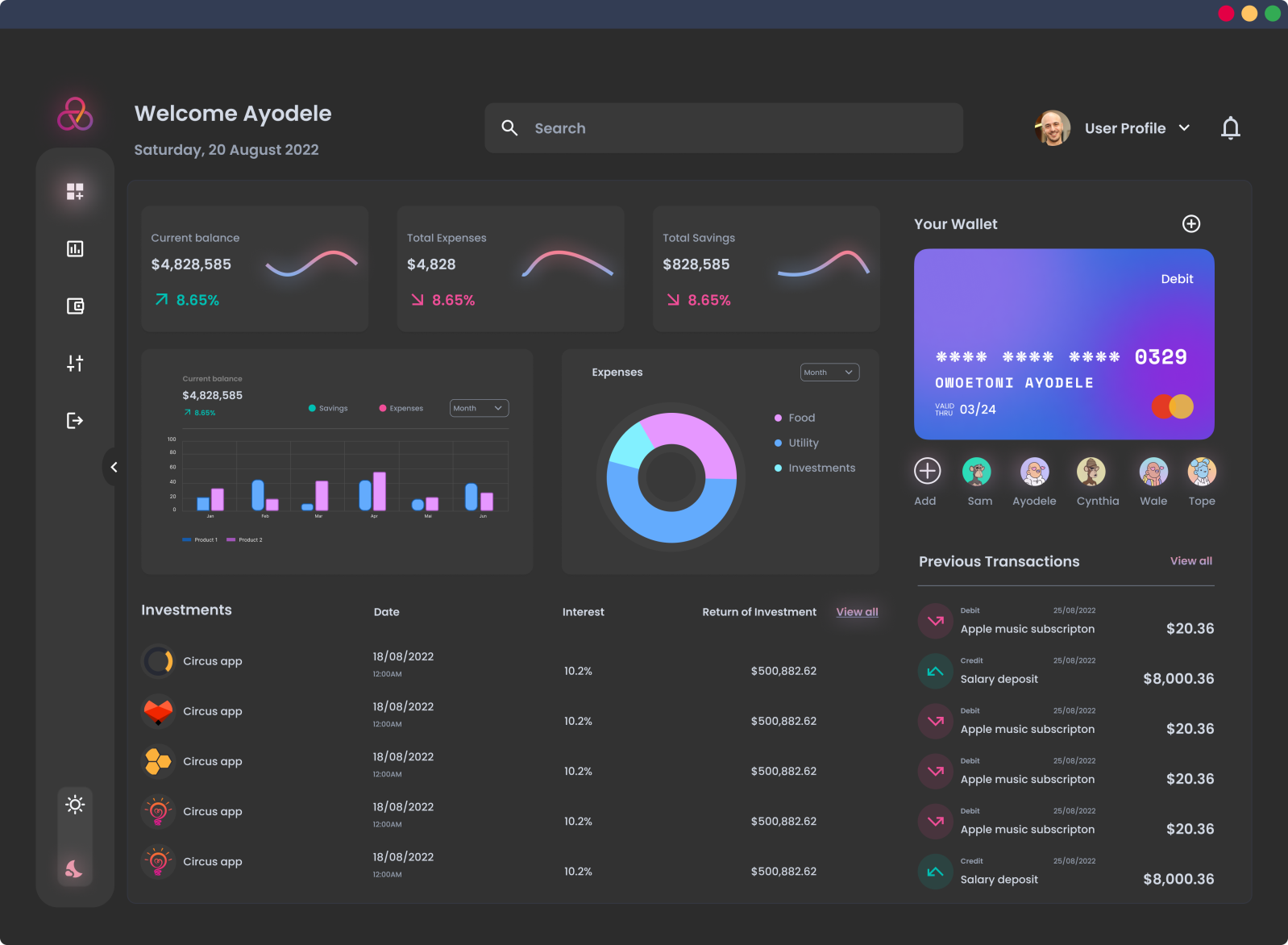
Task: Click the honeycomb Circus app icon
Action: pos(158,761)
